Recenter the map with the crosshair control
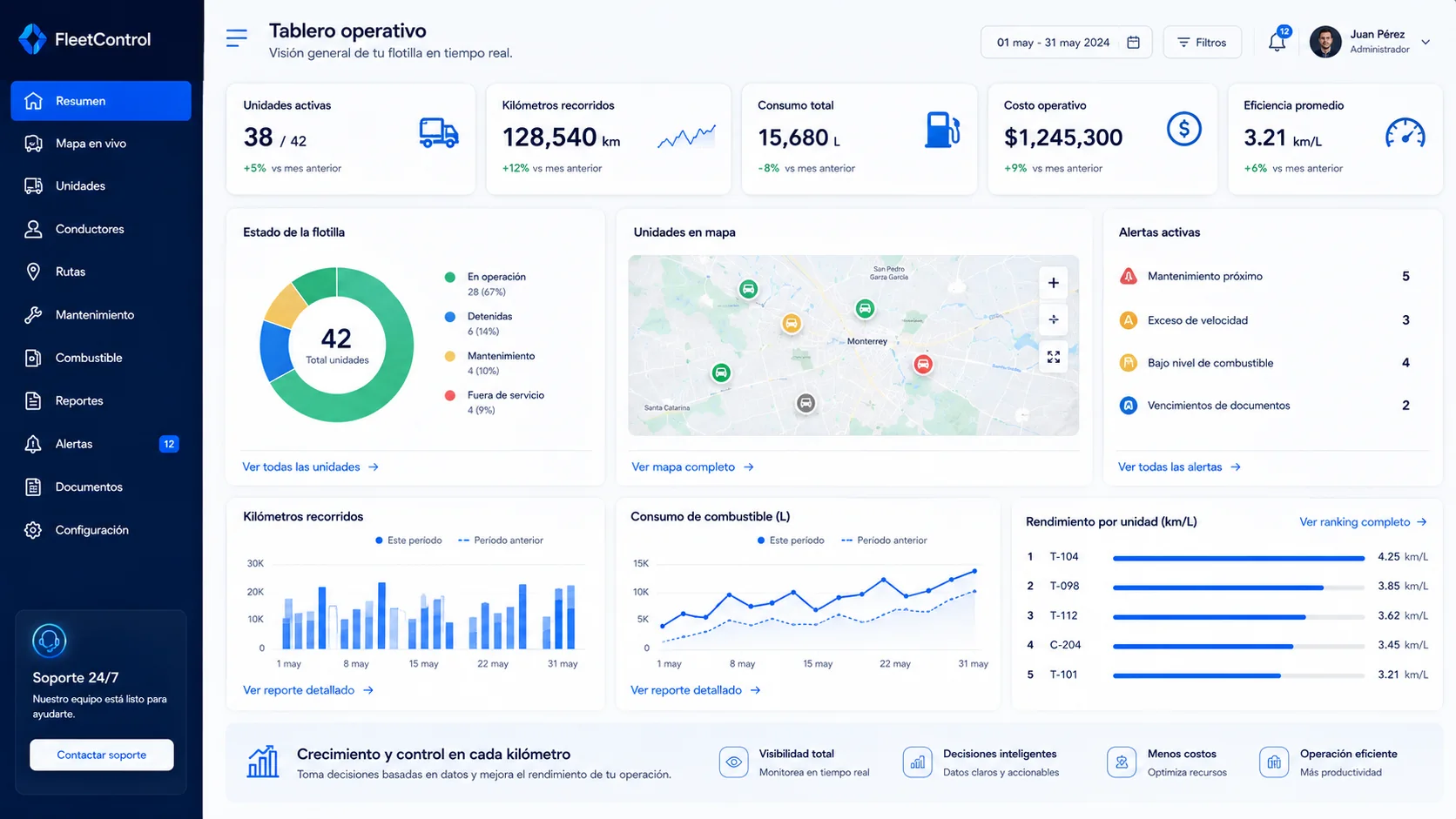Screen dimensions: 1456x819 tap(1054, 319)
